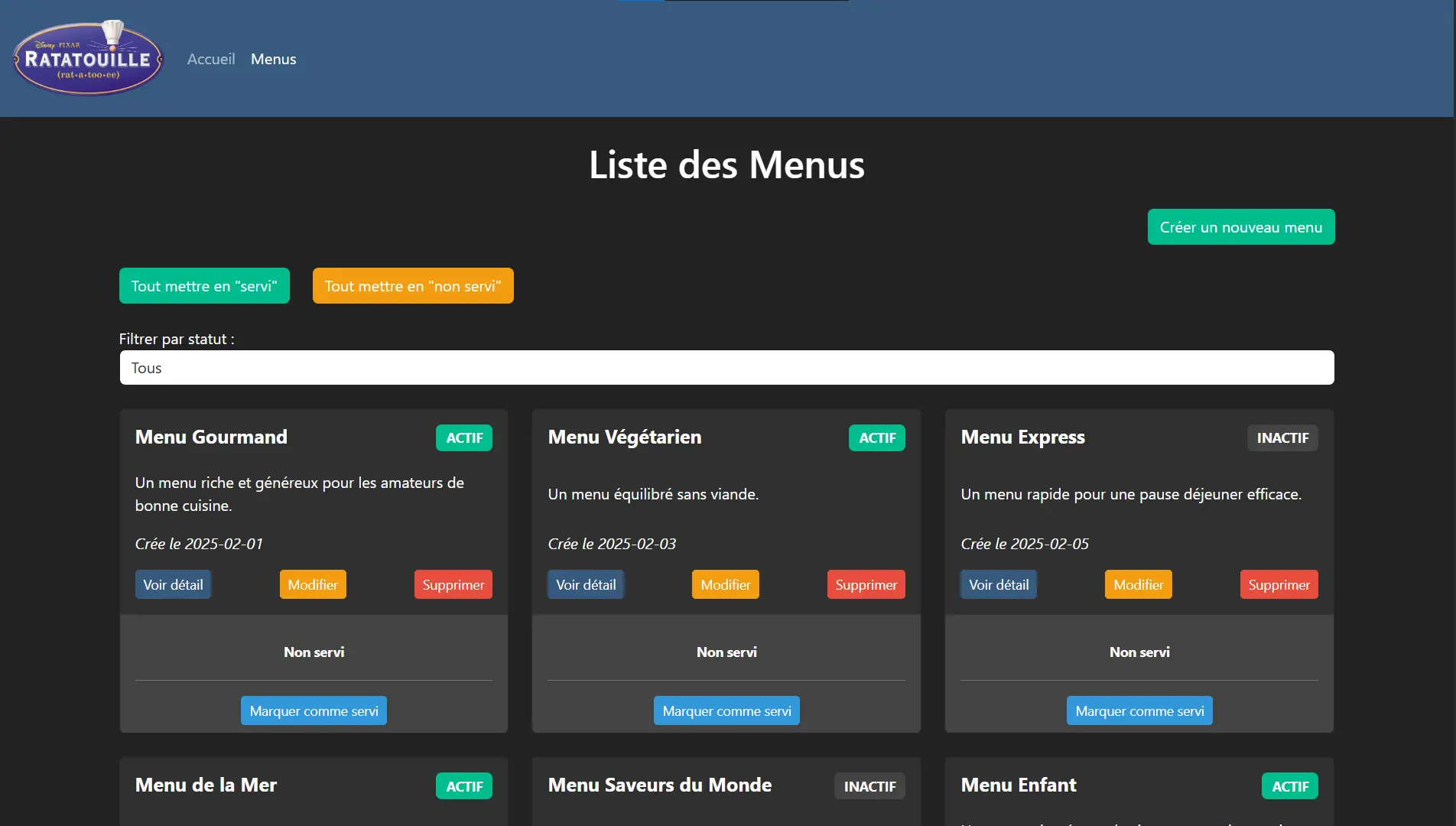Image resolution: width=1456 pixels, height=826 pixels.
Task: Set all menus to "servi"
Action: point(204,286)
